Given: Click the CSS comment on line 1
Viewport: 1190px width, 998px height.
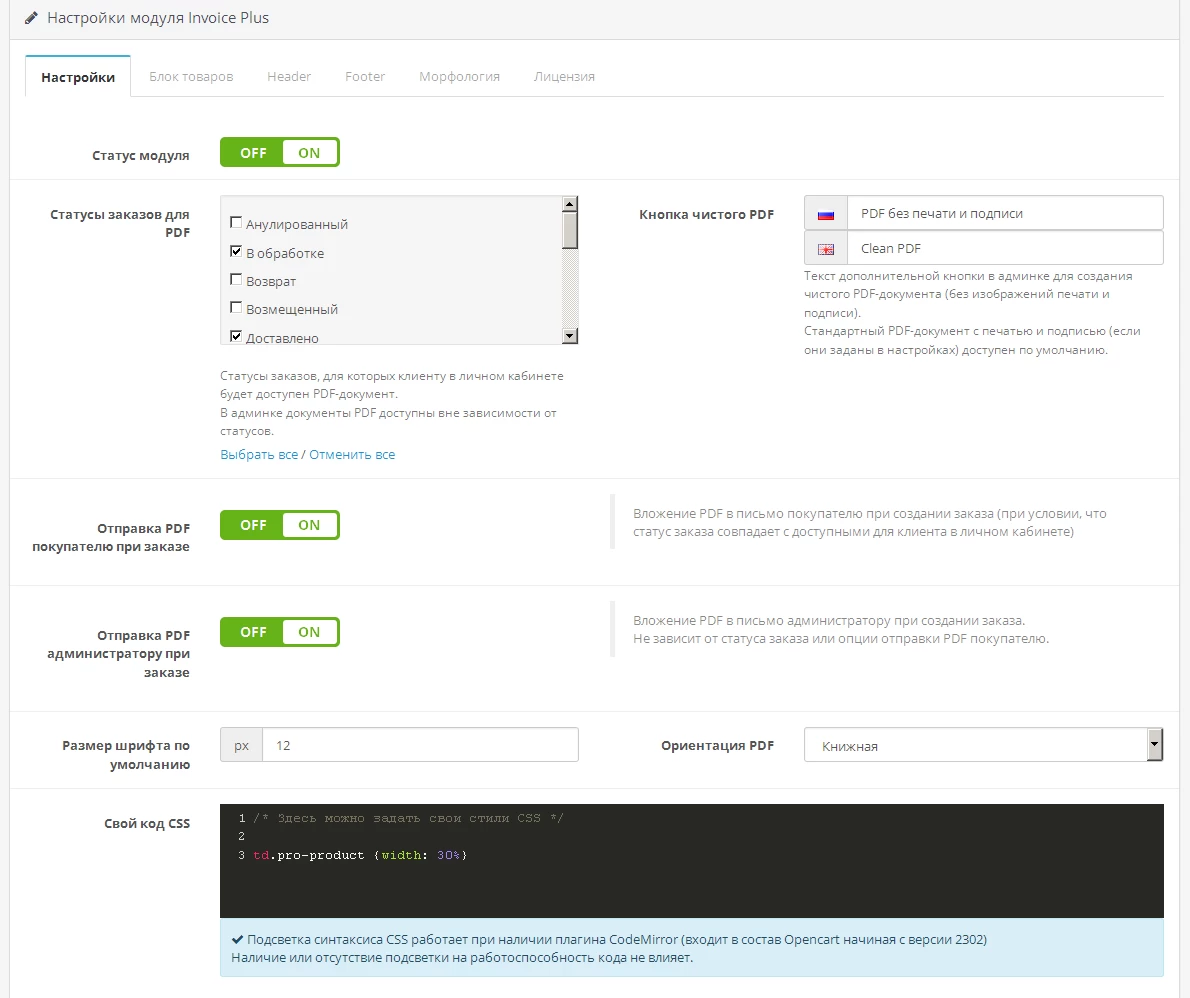Looking at the screenshot, I should point(408,818).
